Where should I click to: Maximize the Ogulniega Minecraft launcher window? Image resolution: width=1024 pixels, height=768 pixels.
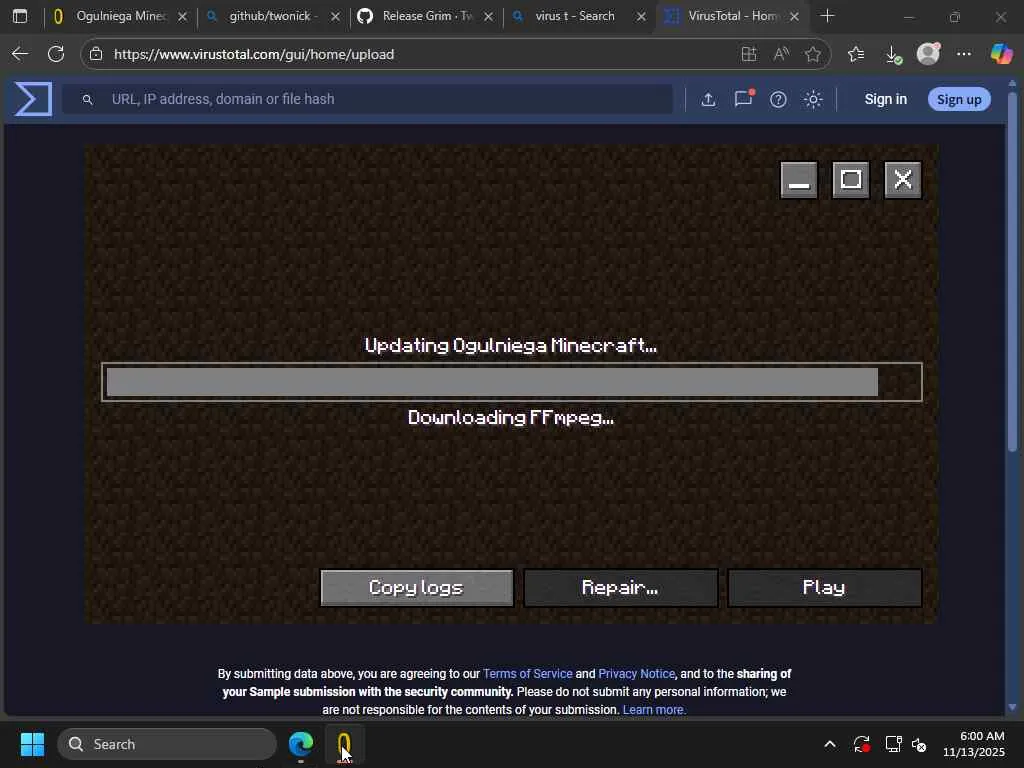850,180
